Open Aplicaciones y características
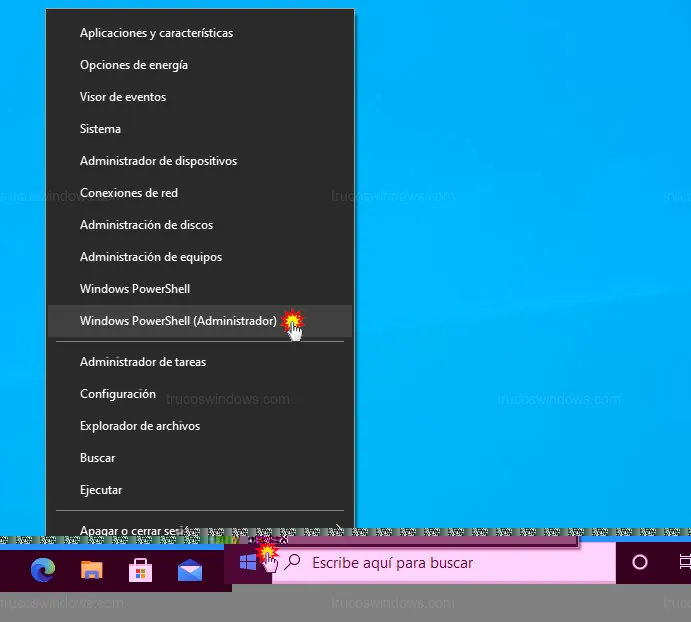The image size is (691, 622). [x=156, y=33]
